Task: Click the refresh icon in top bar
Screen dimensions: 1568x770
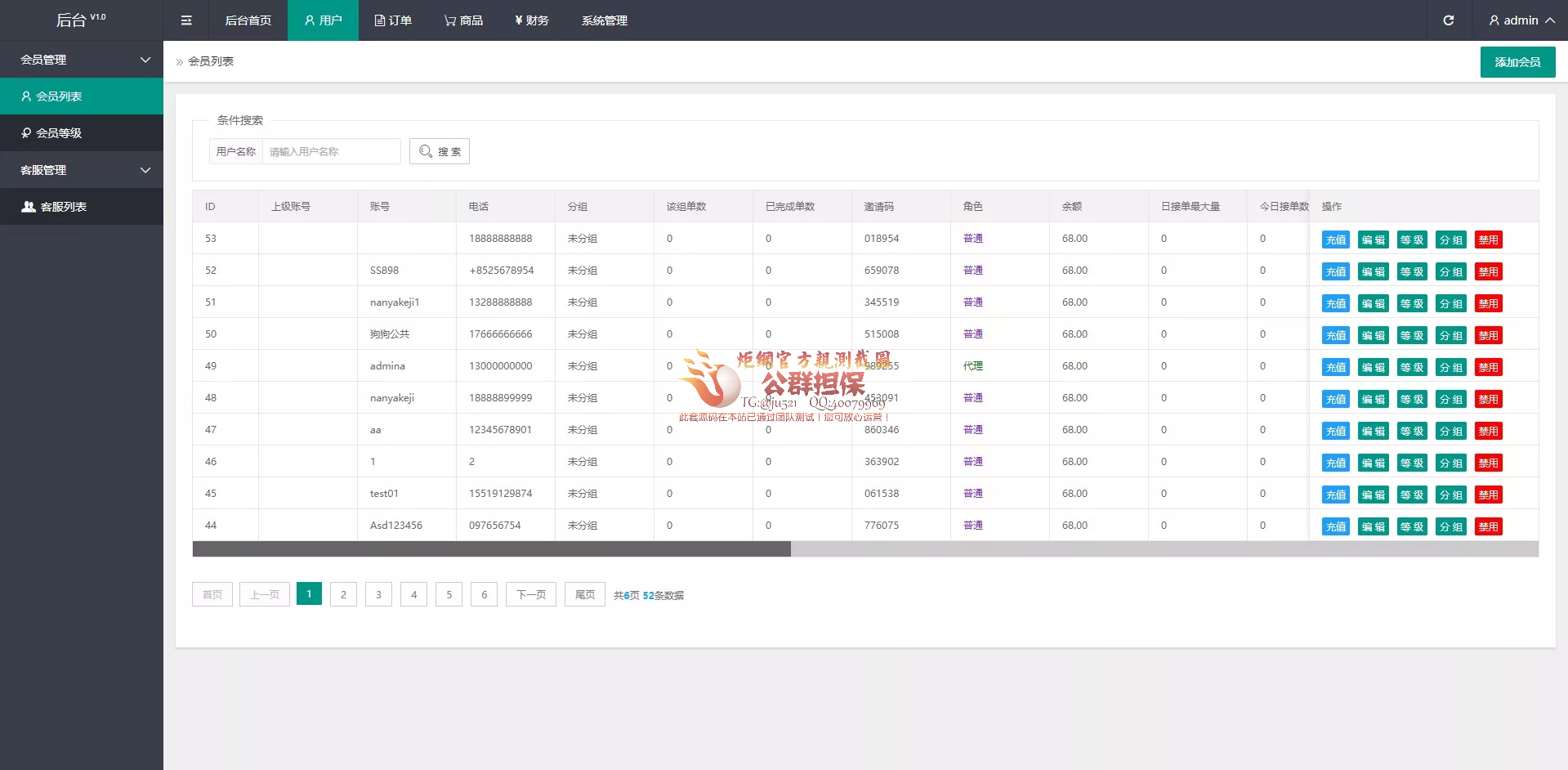Action: (1448, 20)
